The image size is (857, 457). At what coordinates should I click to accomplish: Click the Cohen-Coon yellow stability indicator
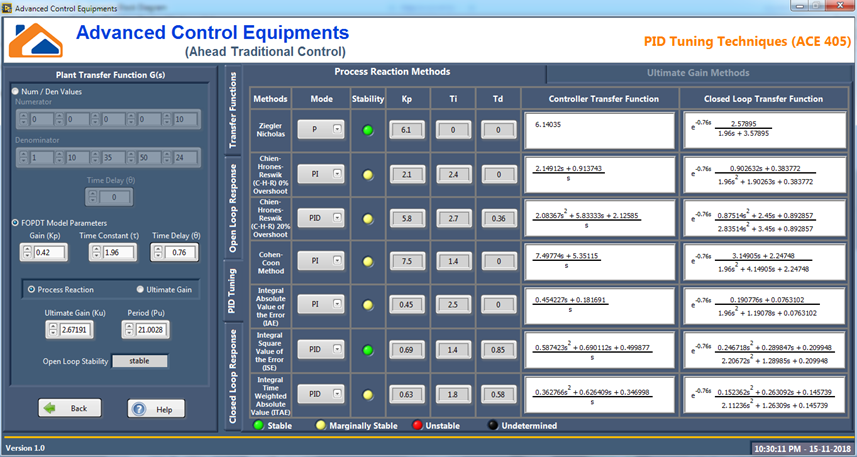(368, 262)
